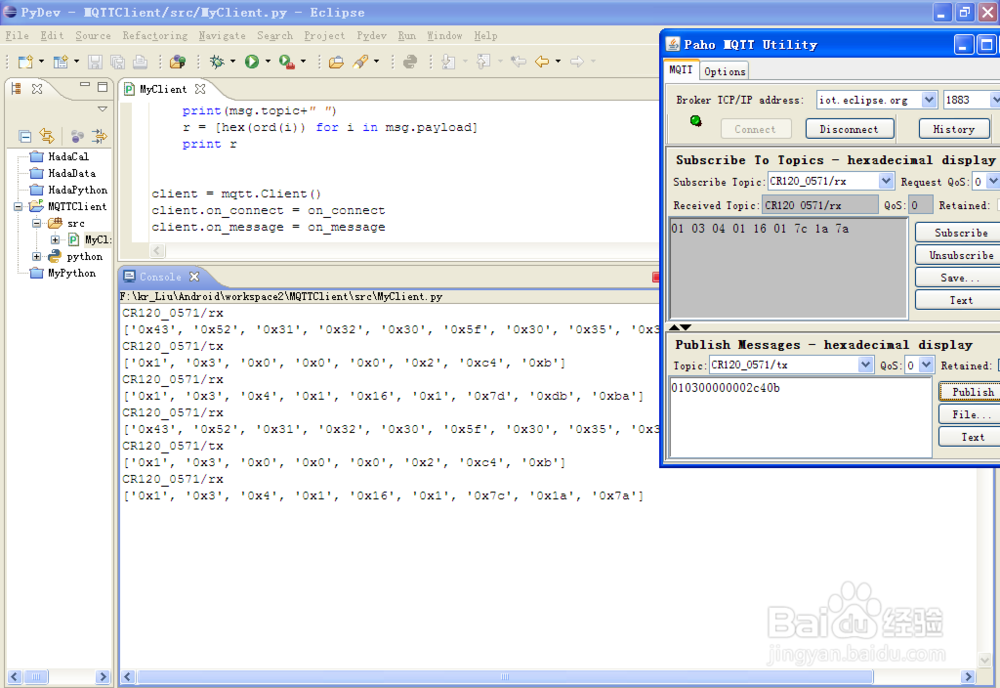The image size is (1000, 688).
Task: Click the Package Explorer view tab icon
Action: (x=17, y=89)
